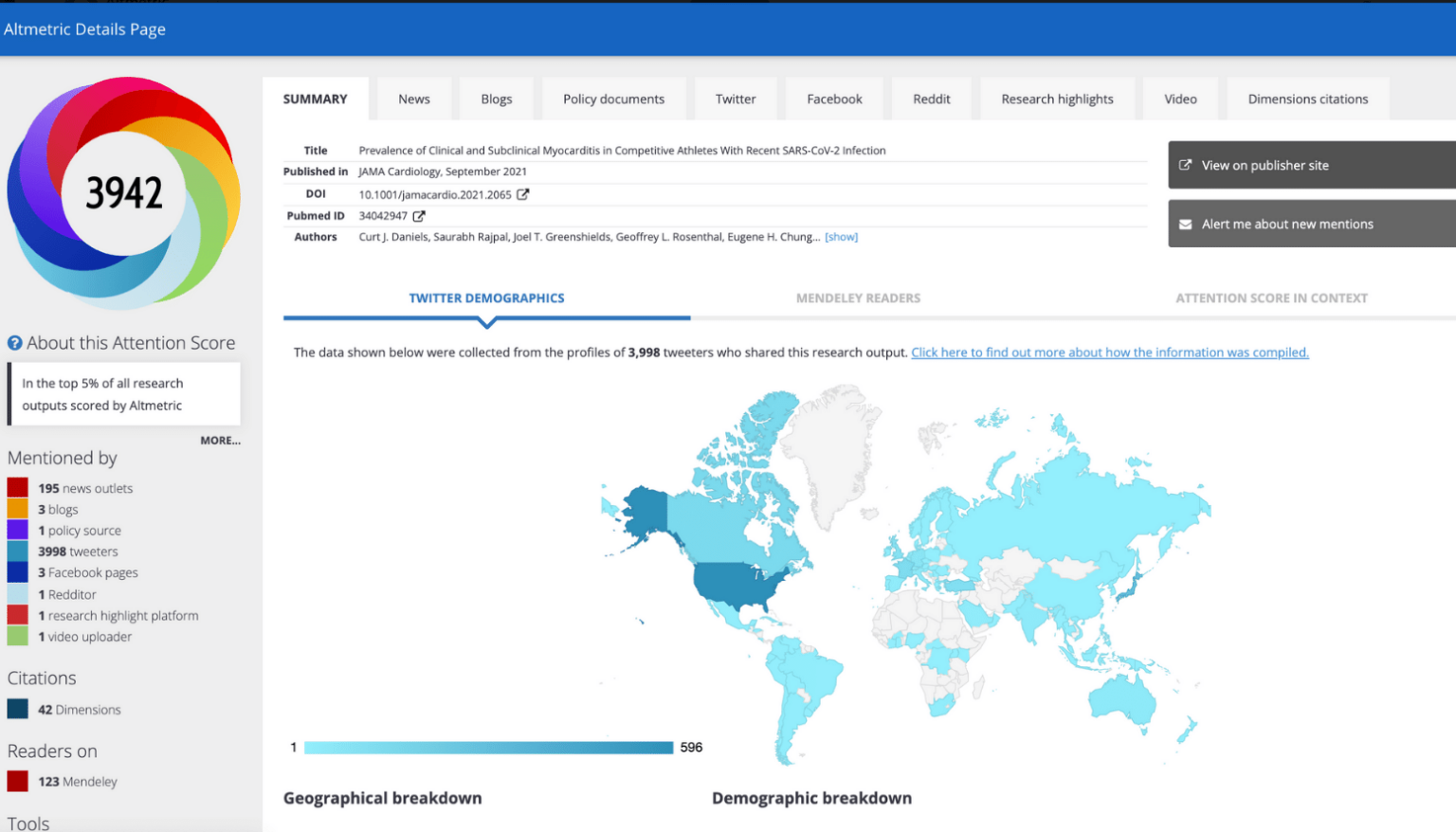Click the Pubmed ID external link icon
Viewport: 1456px width, 832px height.
[x=418, y=215]
